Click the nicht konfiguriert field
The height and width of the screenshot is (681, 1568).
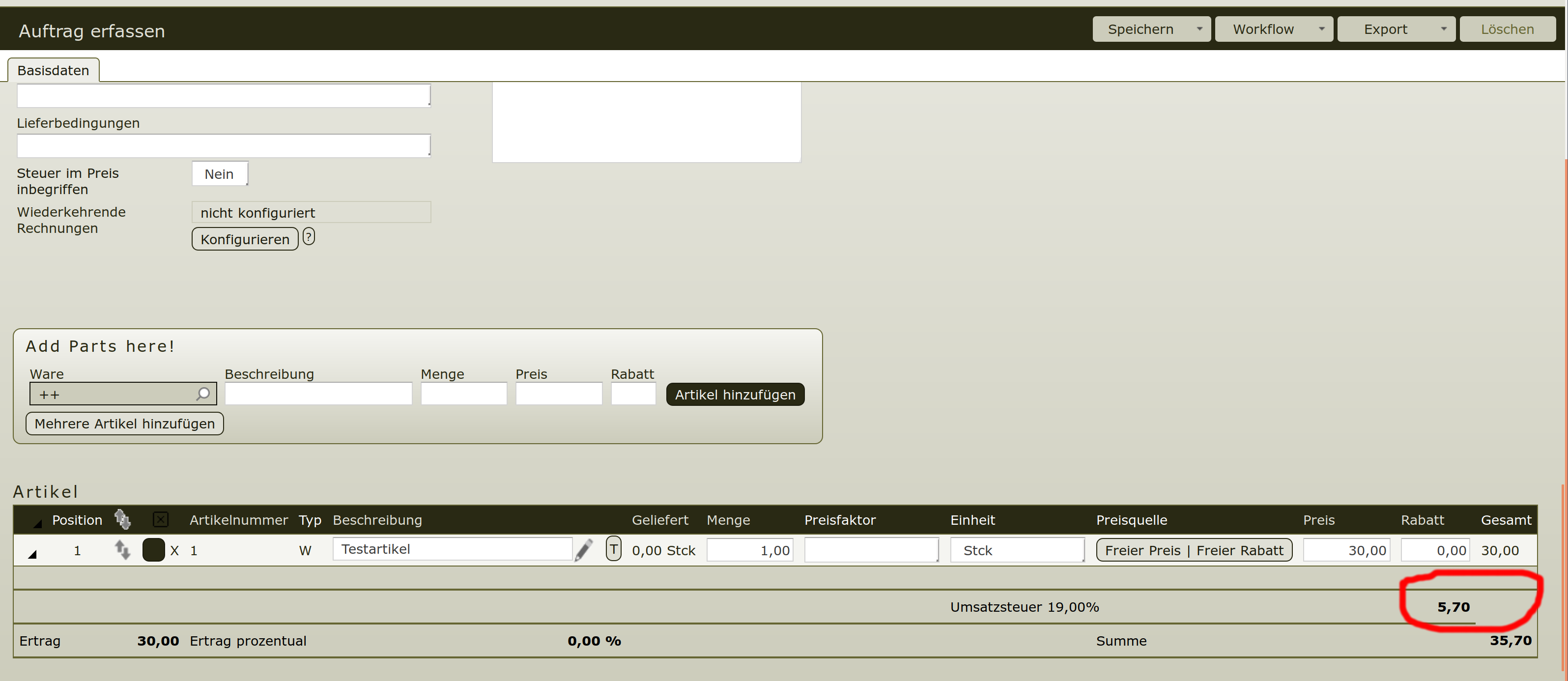coord(311,212)
